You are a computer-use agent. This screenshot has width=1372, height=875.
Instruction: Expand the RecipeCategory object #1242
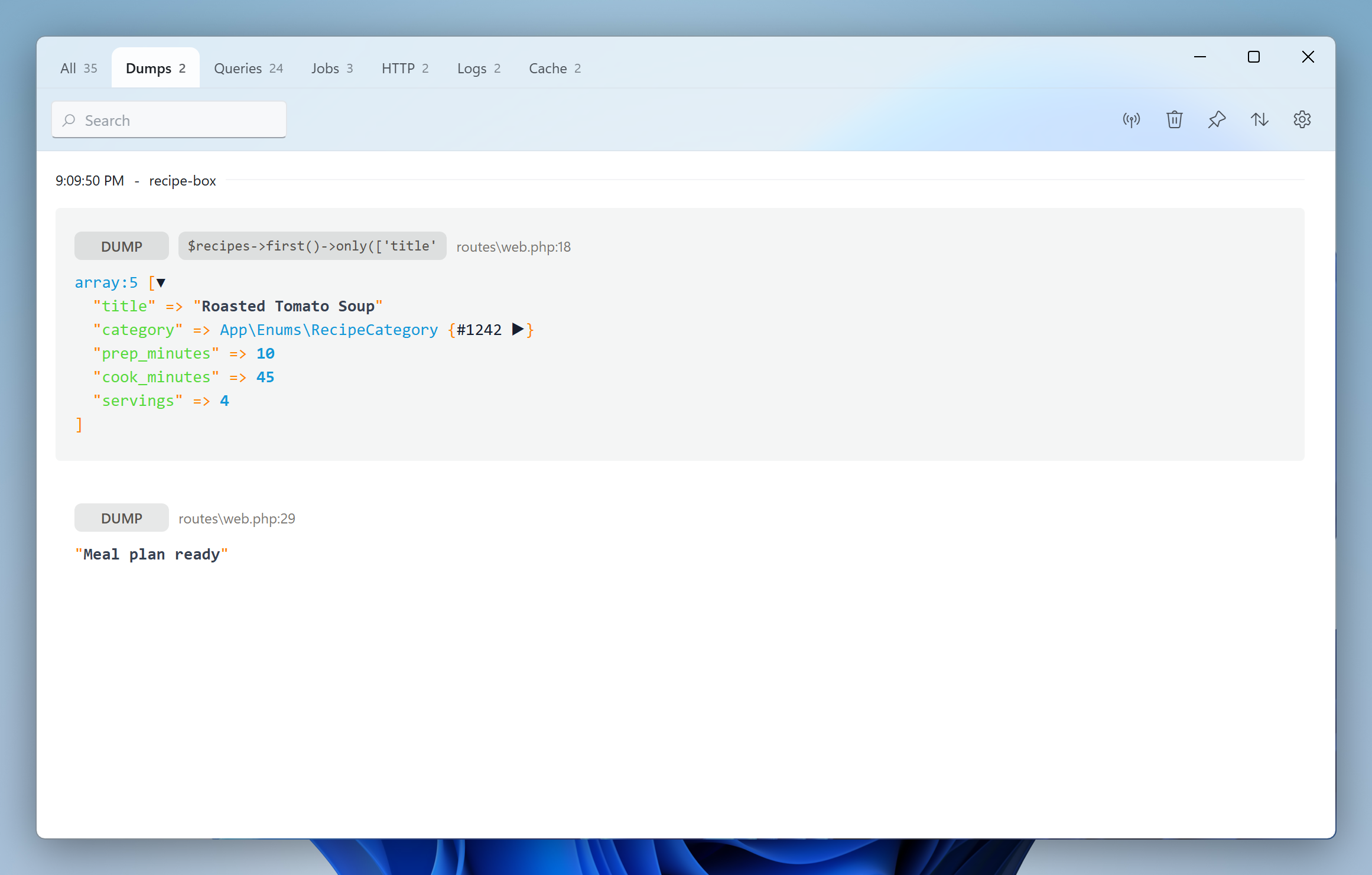[518, 329]
